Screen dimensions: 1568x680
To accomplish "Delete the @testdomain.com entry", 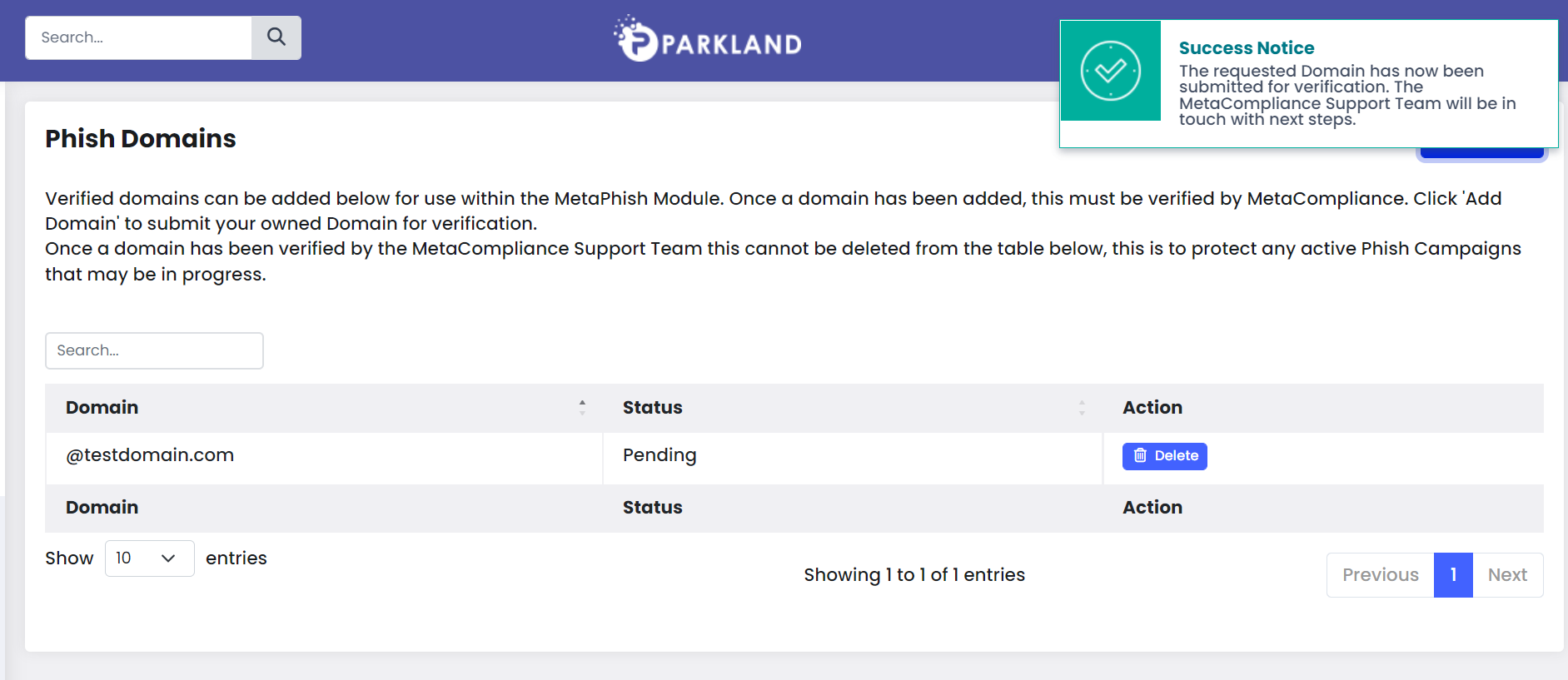I will click(1164, 456).
